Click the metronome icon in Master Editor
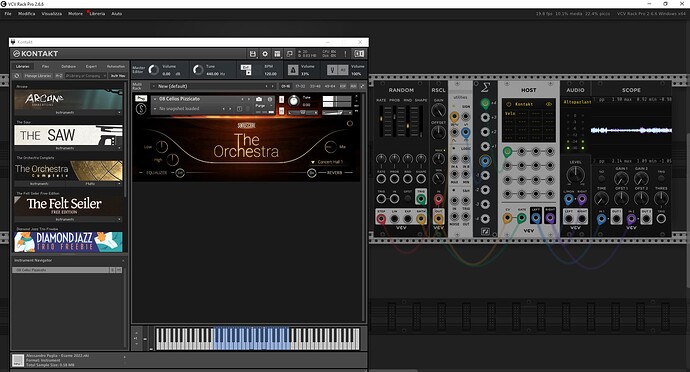 293,70
